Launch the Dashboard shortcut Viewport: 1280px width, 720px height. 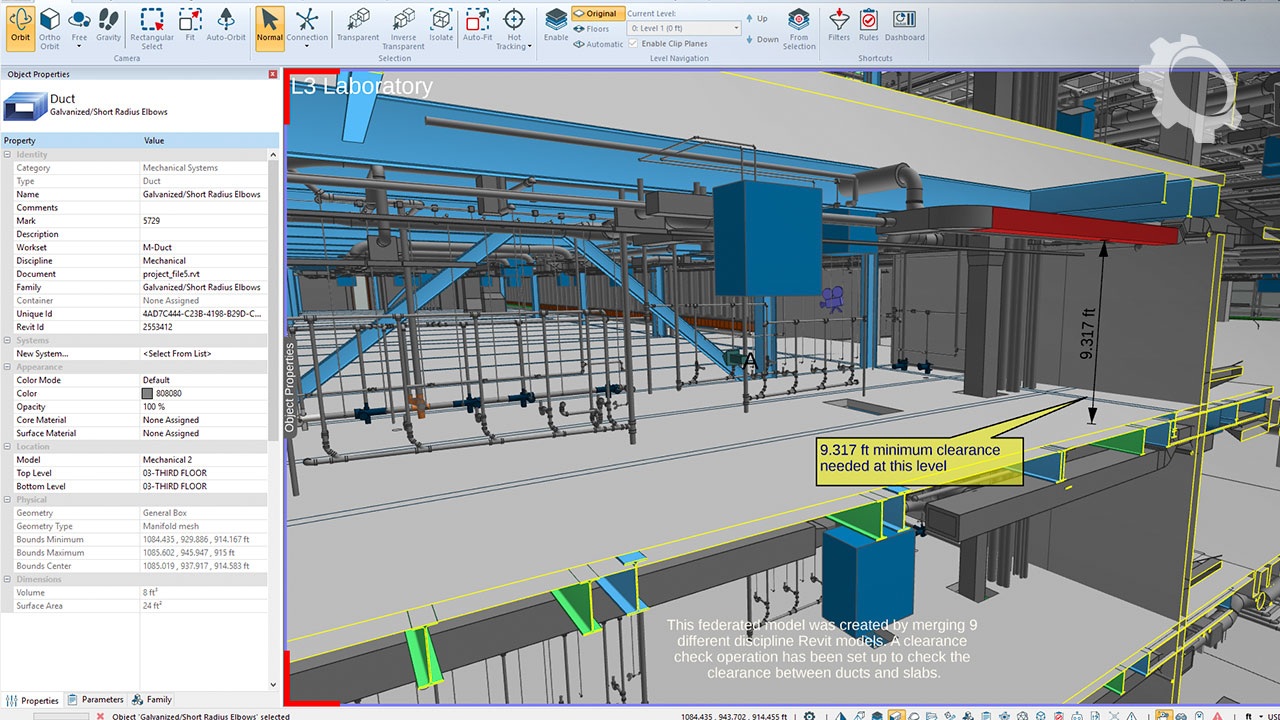[x=904, y=26]
